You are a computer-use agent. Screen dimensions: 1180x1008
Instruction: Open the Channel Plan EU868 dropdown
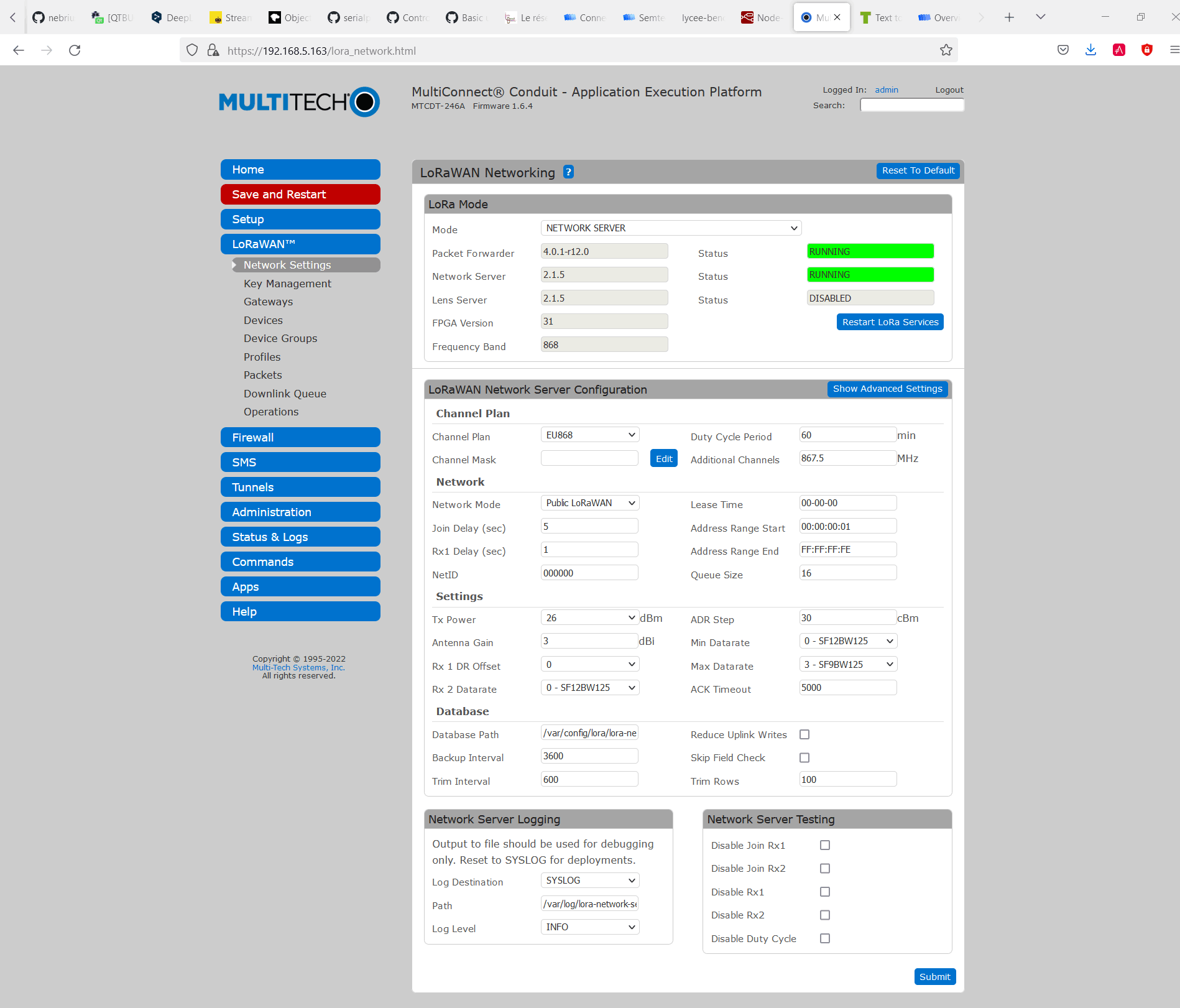[590, 435]
